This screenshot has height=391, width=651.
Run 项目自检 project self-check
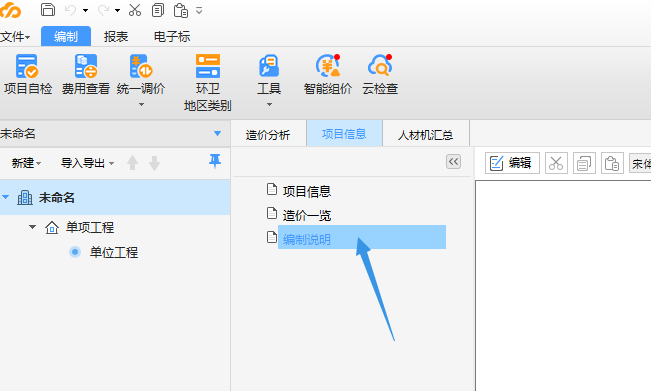tap(28, 75)
